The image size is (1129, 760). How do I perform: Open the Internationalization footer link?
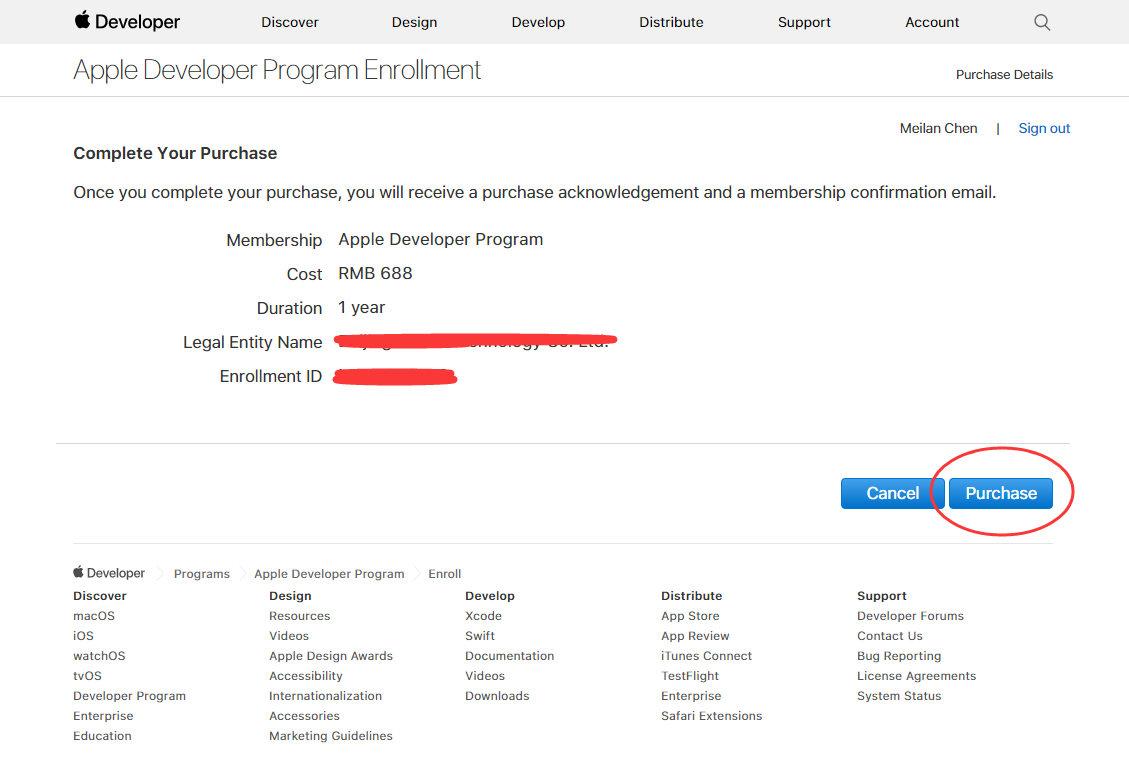pos(325,696)
